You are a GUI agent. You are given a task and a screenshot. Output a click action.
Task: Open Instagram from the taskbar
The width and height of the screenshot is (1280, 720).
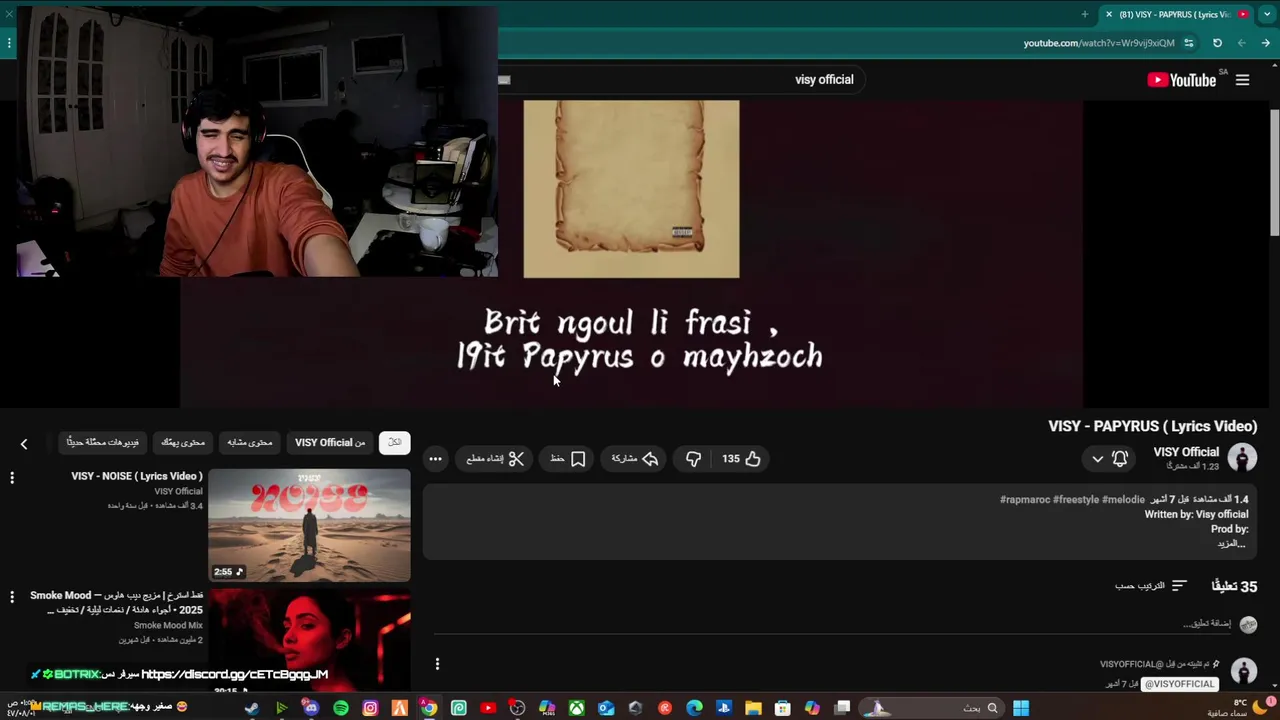(370, 708)
